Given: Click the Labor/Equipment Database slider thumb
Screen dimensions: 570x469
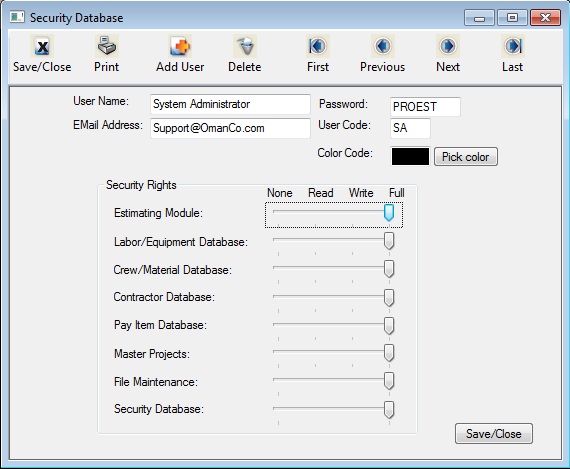Looking at the screenshot, I should [389, 241].
